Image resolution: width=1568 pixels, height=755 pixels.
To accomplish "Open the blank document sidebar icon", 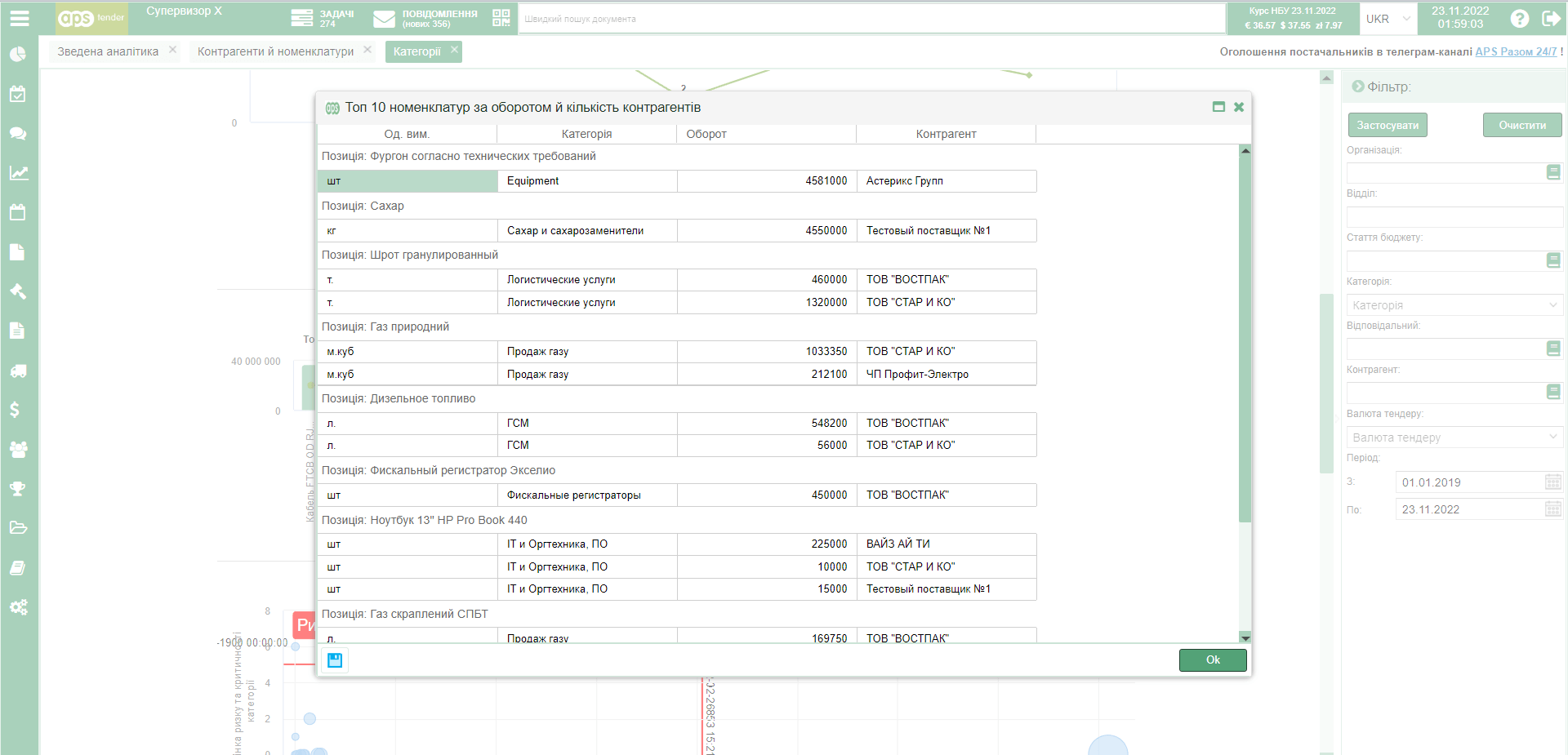I will click(18, 252).
